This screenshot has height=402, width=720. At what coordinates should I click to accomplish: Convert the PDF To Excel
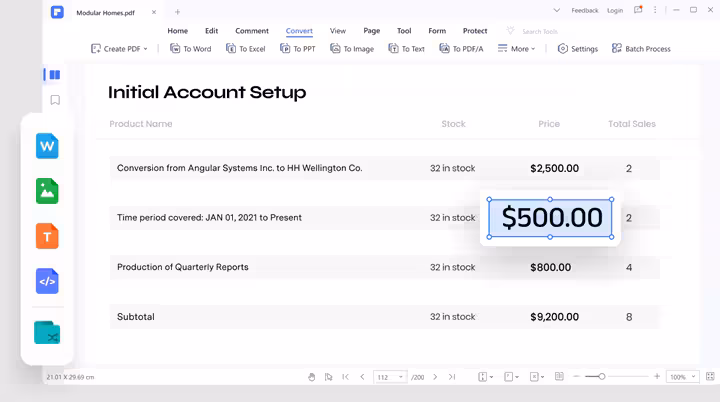(246, 49)
